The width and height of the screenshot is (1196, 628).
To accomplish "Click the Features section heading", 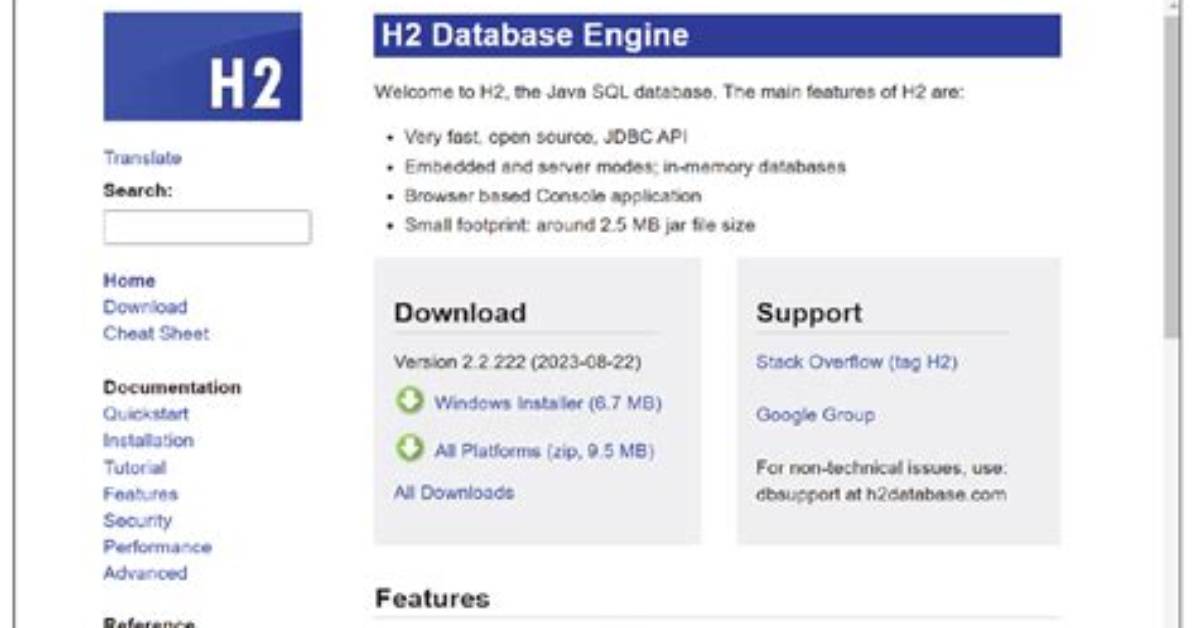I will 432,598.
